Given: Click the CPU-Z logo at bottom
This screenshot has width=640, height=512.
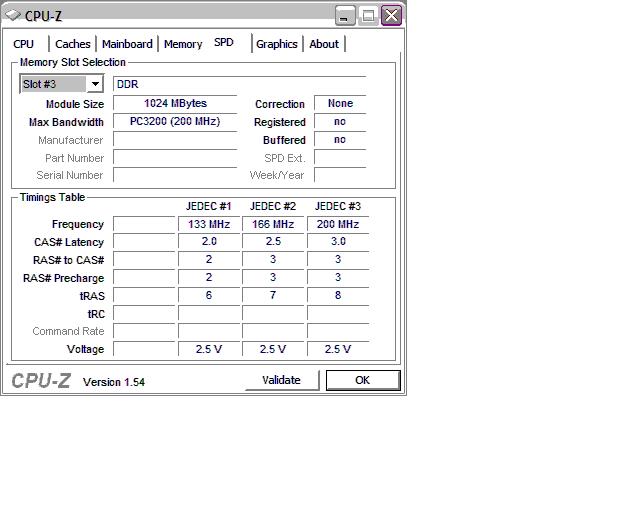Looking at the screenshot, I should point(41,381).
